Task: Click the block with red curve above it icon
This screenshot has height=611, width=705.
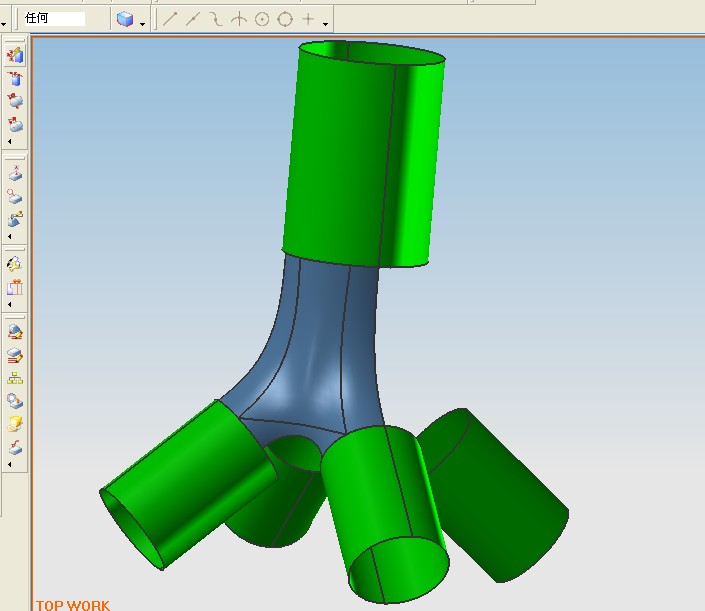Action: pyautogui.click(x=15, y=446)
